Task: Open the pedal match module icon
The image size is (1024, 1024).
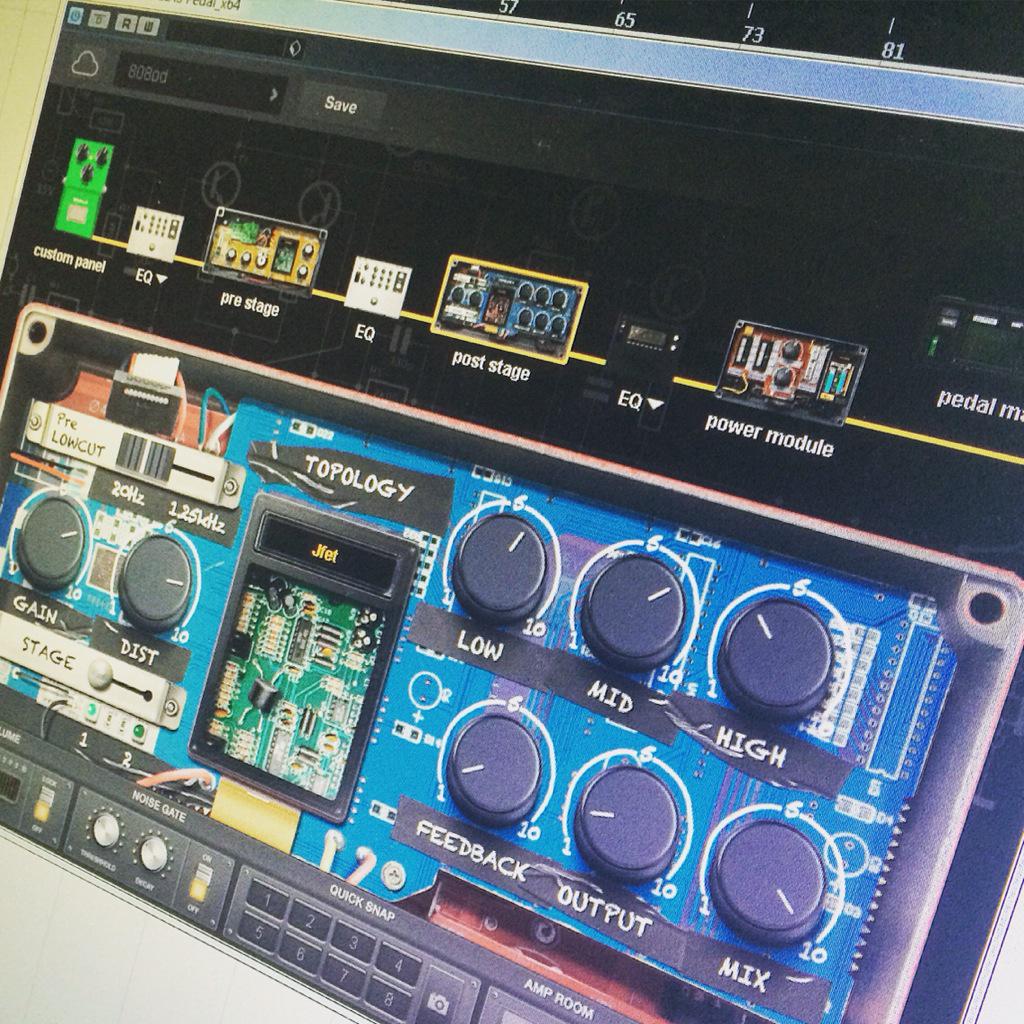Action: 977,338
